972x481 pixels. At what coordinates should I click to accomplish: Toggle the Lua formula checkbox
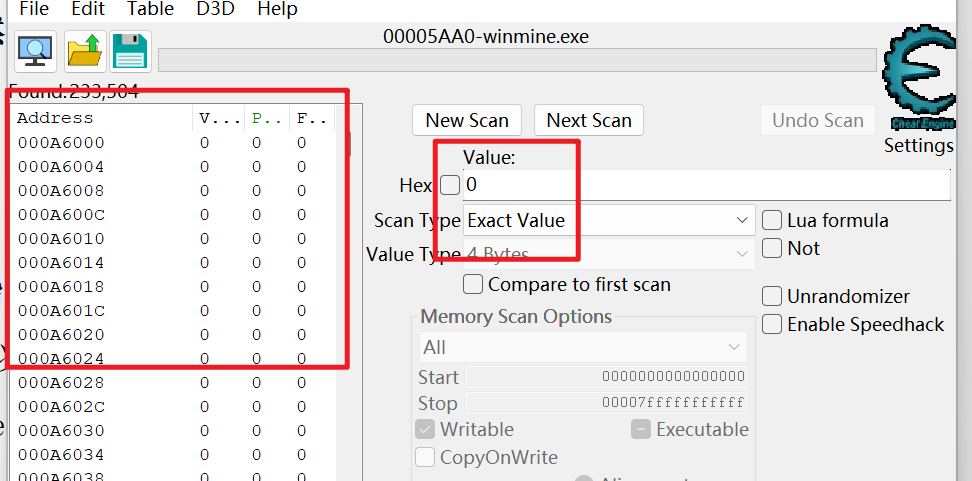[x=772, y=221]
